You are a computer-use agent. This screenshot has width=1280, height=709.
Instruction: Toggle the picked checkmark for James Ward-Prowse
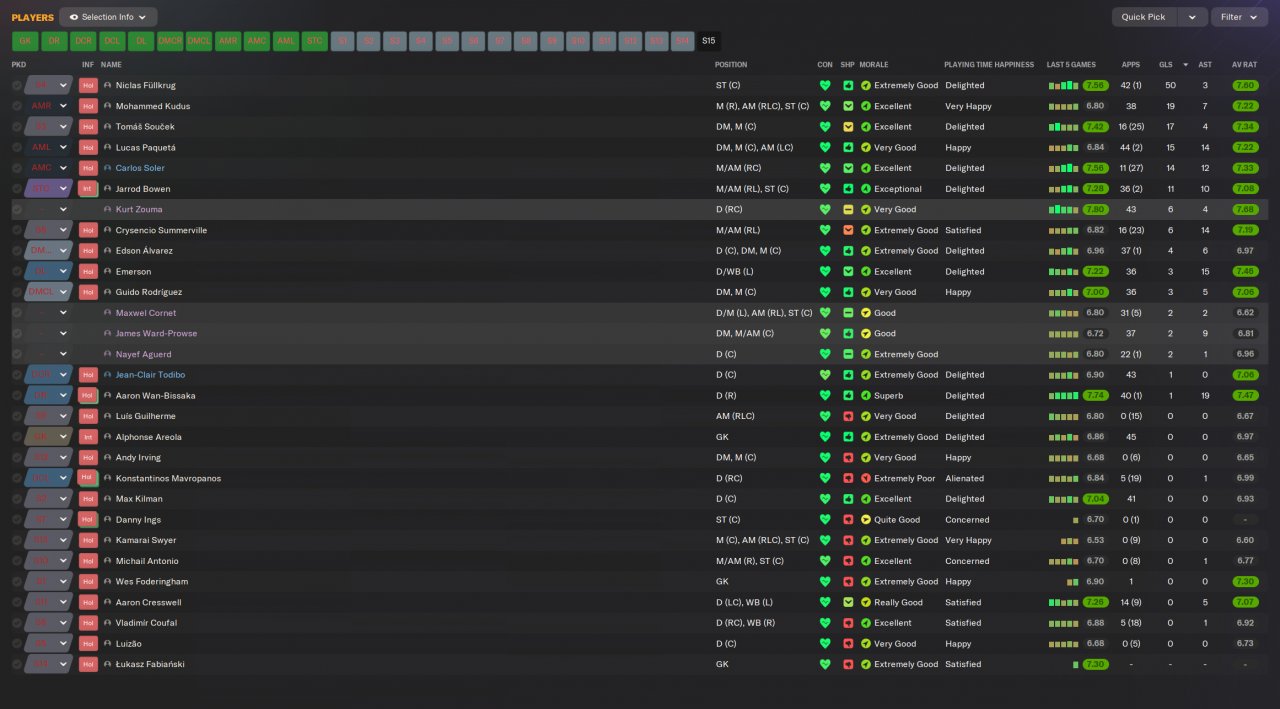[17, 333]
